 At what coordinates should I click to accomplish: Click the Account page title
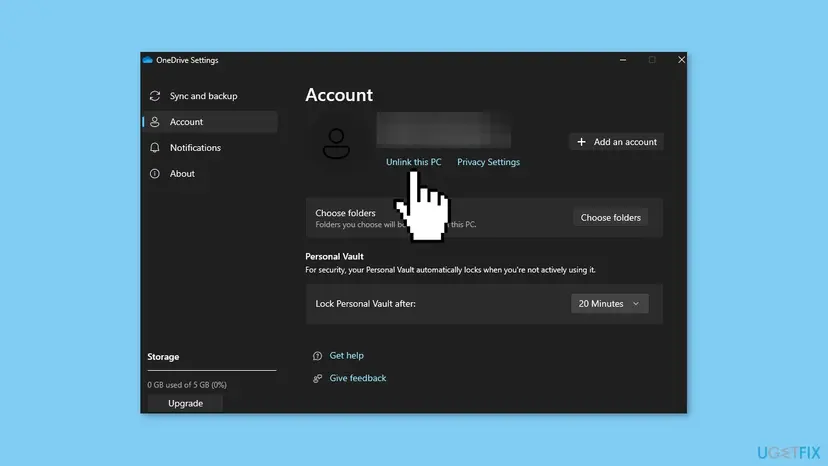339,95
